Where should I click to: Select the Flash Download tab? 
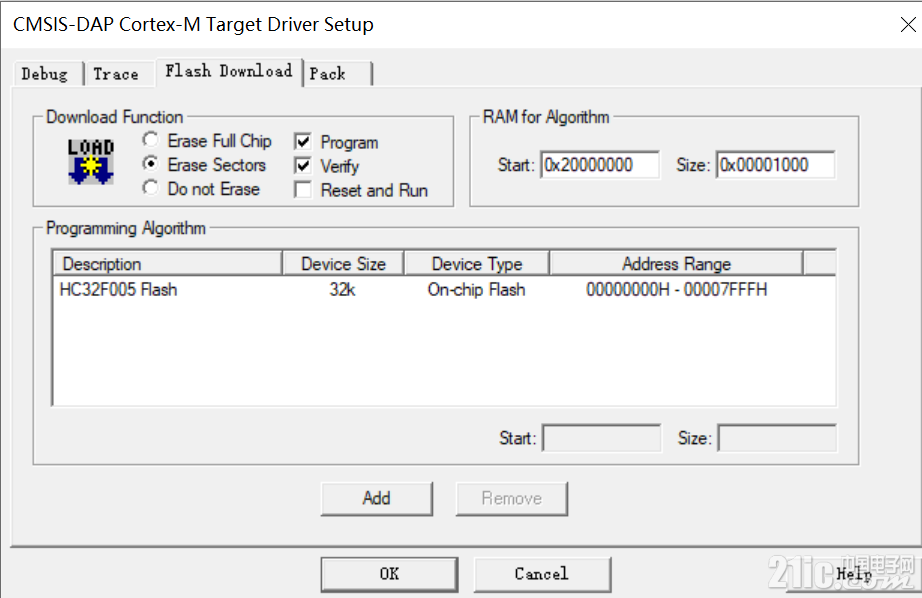click(x=229, y=72)
